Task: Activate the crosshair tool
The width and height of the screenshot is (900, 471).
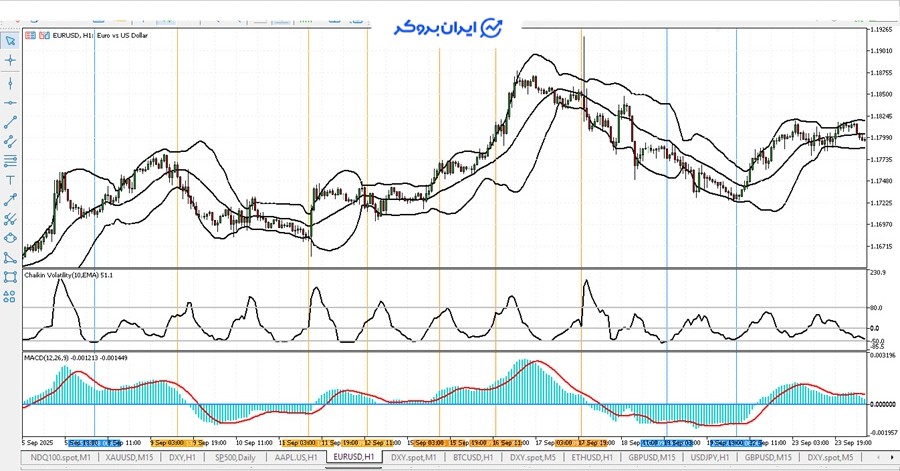Action: 10,60
